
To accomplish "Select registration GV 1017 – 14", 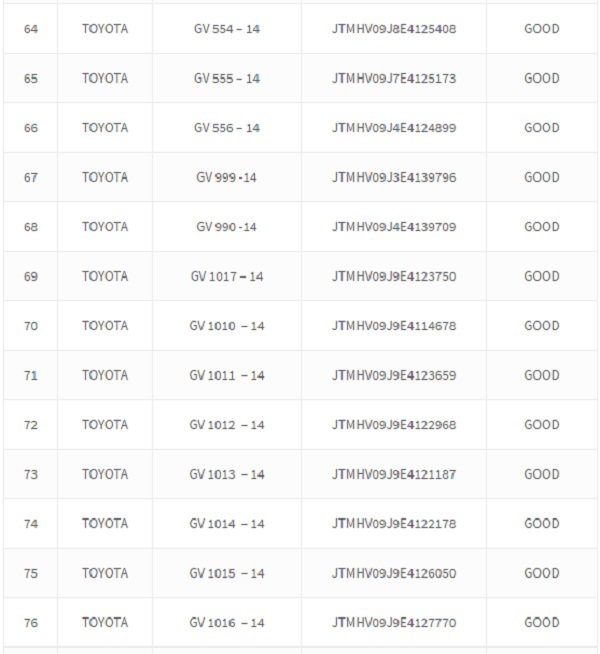I will [x=227, y=277].
